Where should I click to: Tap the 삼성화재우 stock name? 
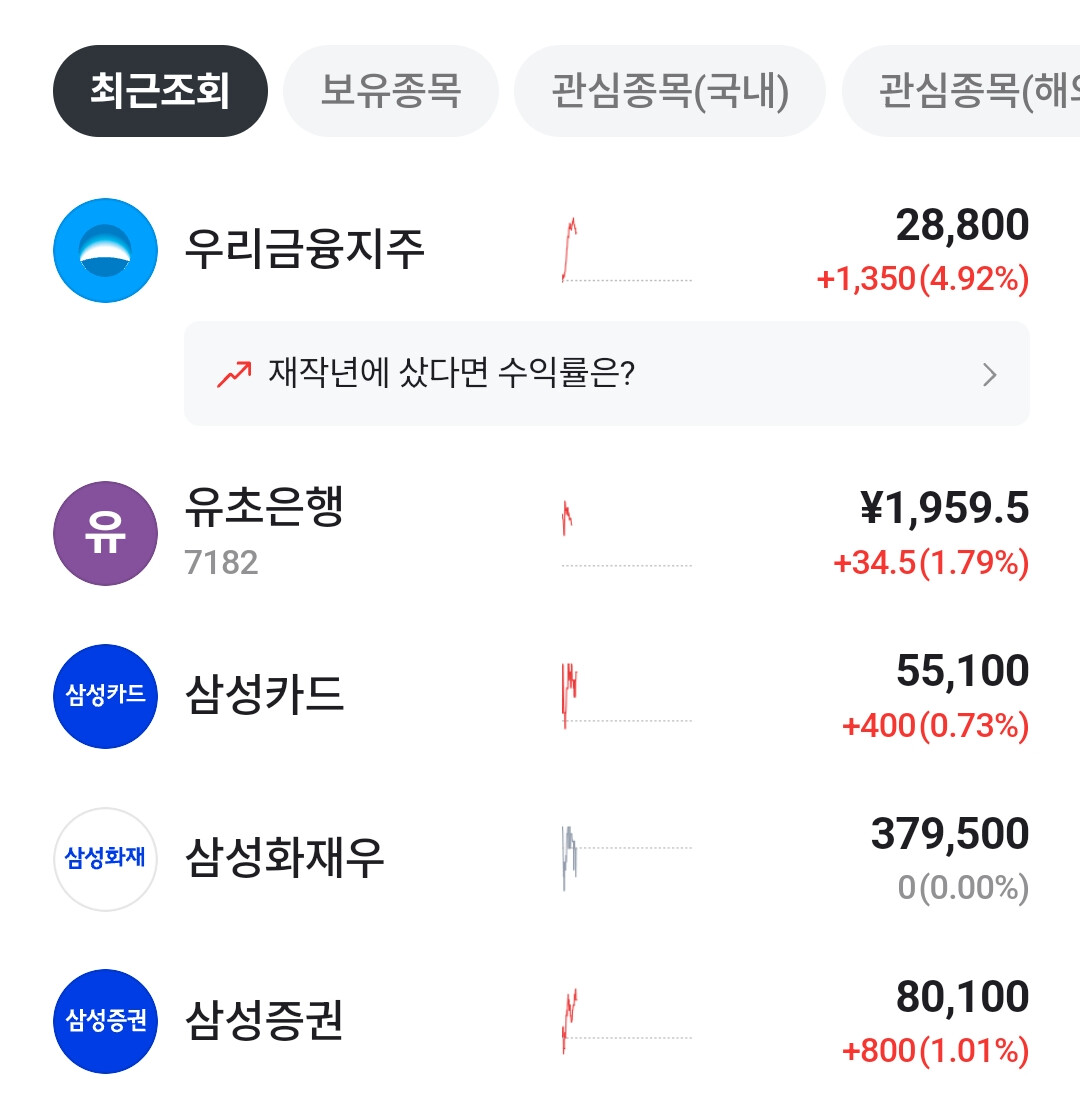pyautogui.click(x=285, y=859)
